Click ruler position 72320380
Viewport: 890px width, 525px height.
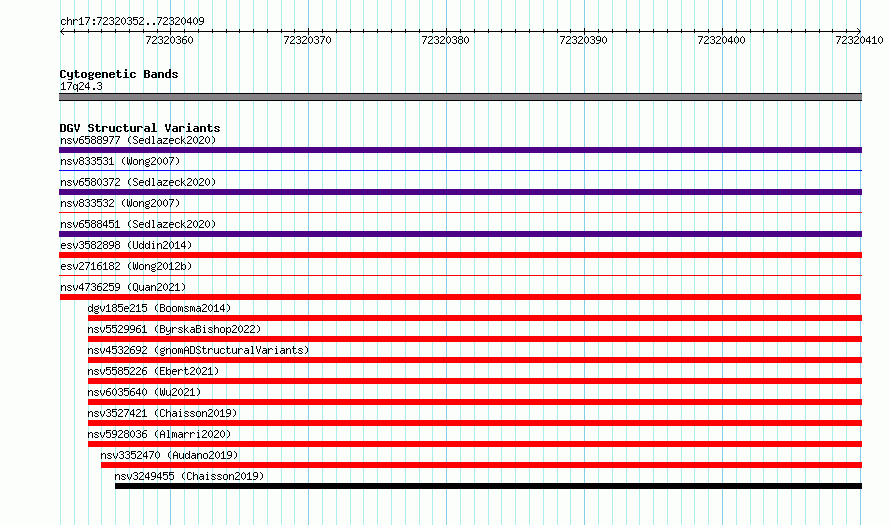point(445,40)
